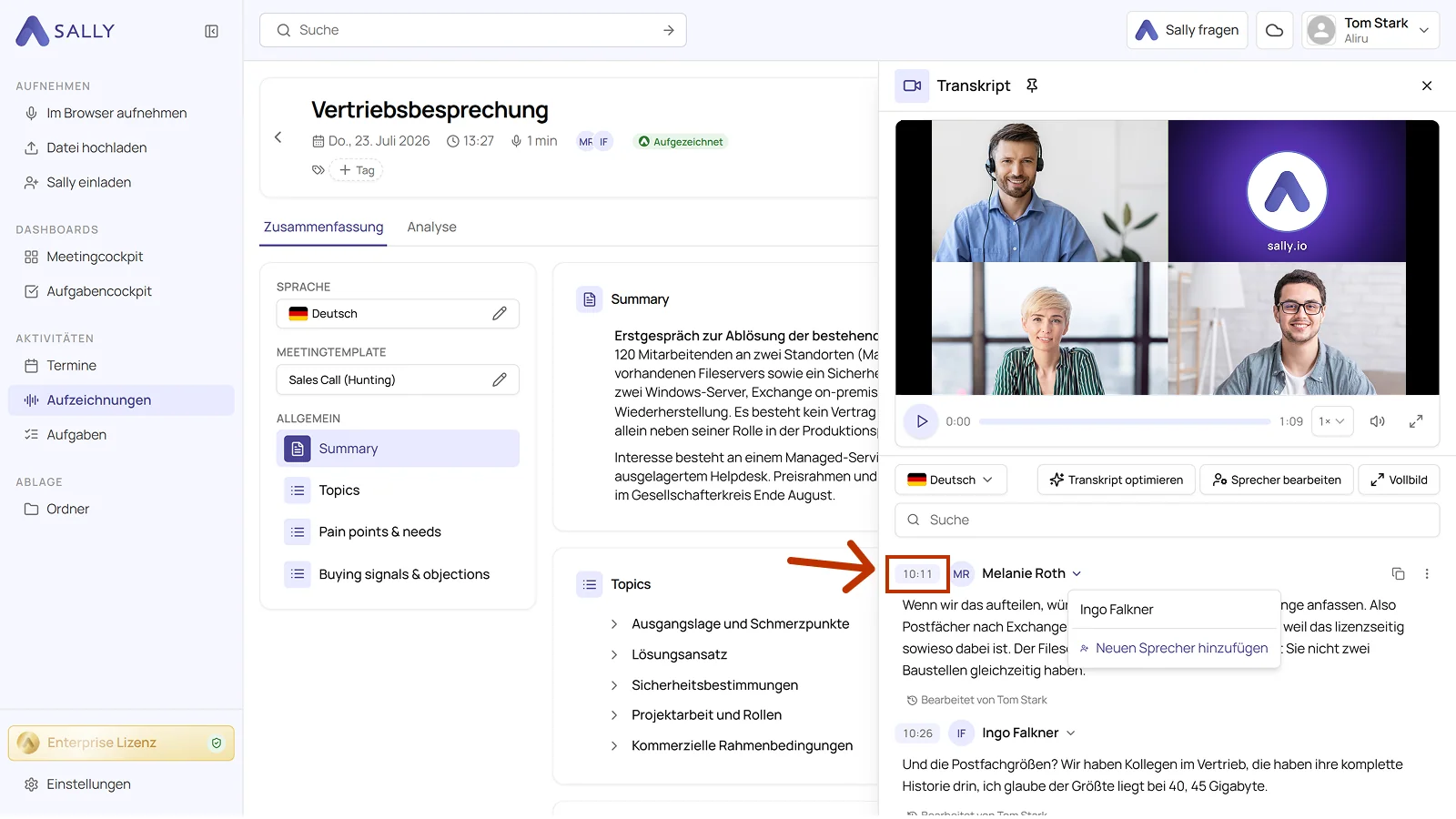Click the meeting video thumbnail
Screen dimensions: 1456x819
pos(1167,258)
